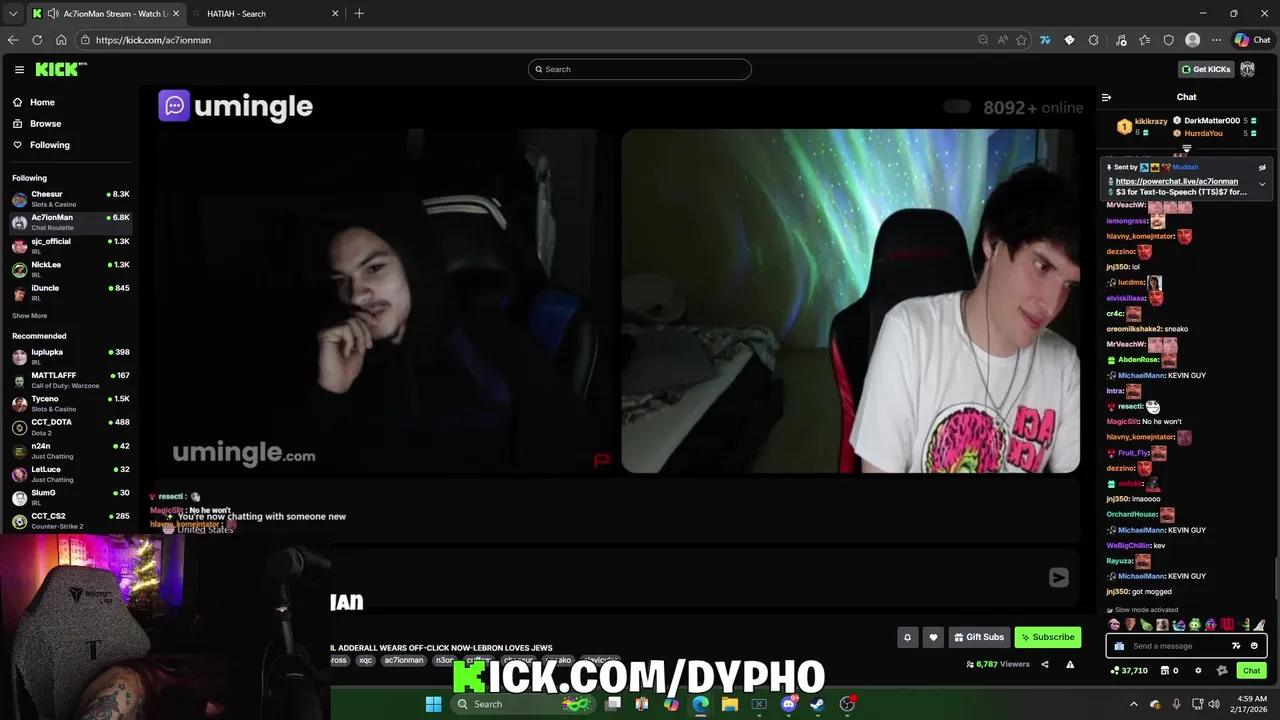Image resolution: width=1280 pixels, height=720 pixels.
Task: Open the user profile avatar on the Kick header
Action: [x=1247, y=69]
